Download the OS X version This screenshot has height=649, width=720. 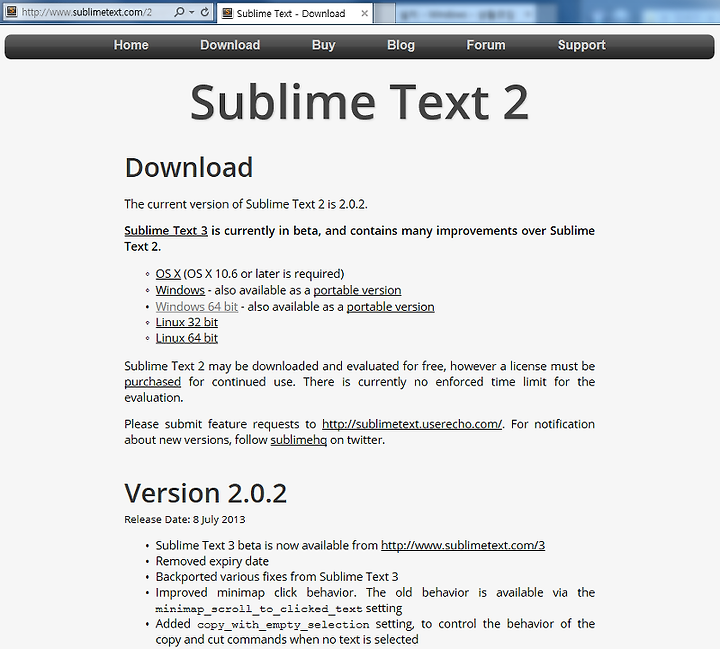pyautogui.click(x=168, y=274)
